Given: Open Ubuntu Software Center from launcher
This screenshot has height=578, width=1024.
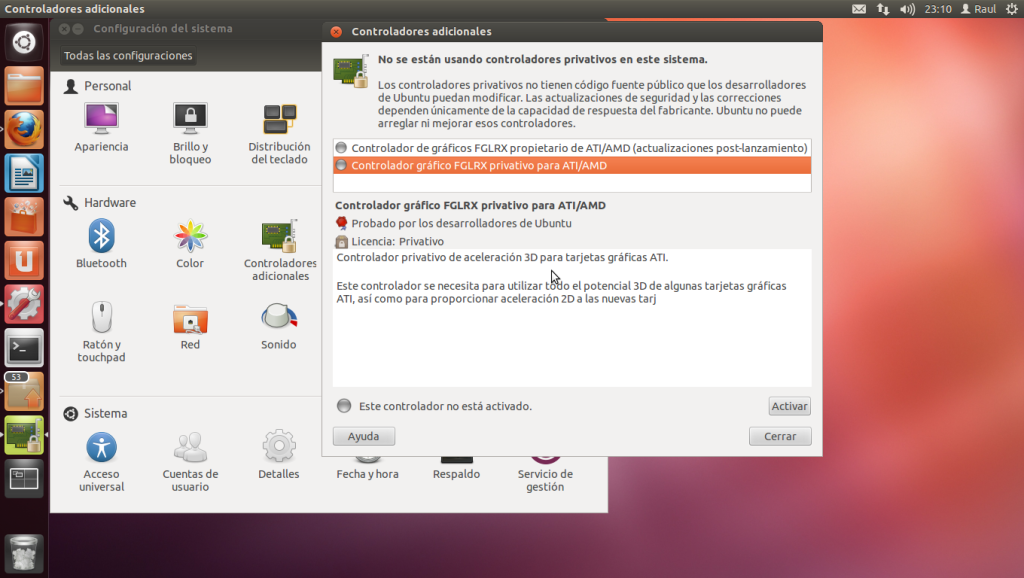Looking at the screenshot, I should point(24,217).
